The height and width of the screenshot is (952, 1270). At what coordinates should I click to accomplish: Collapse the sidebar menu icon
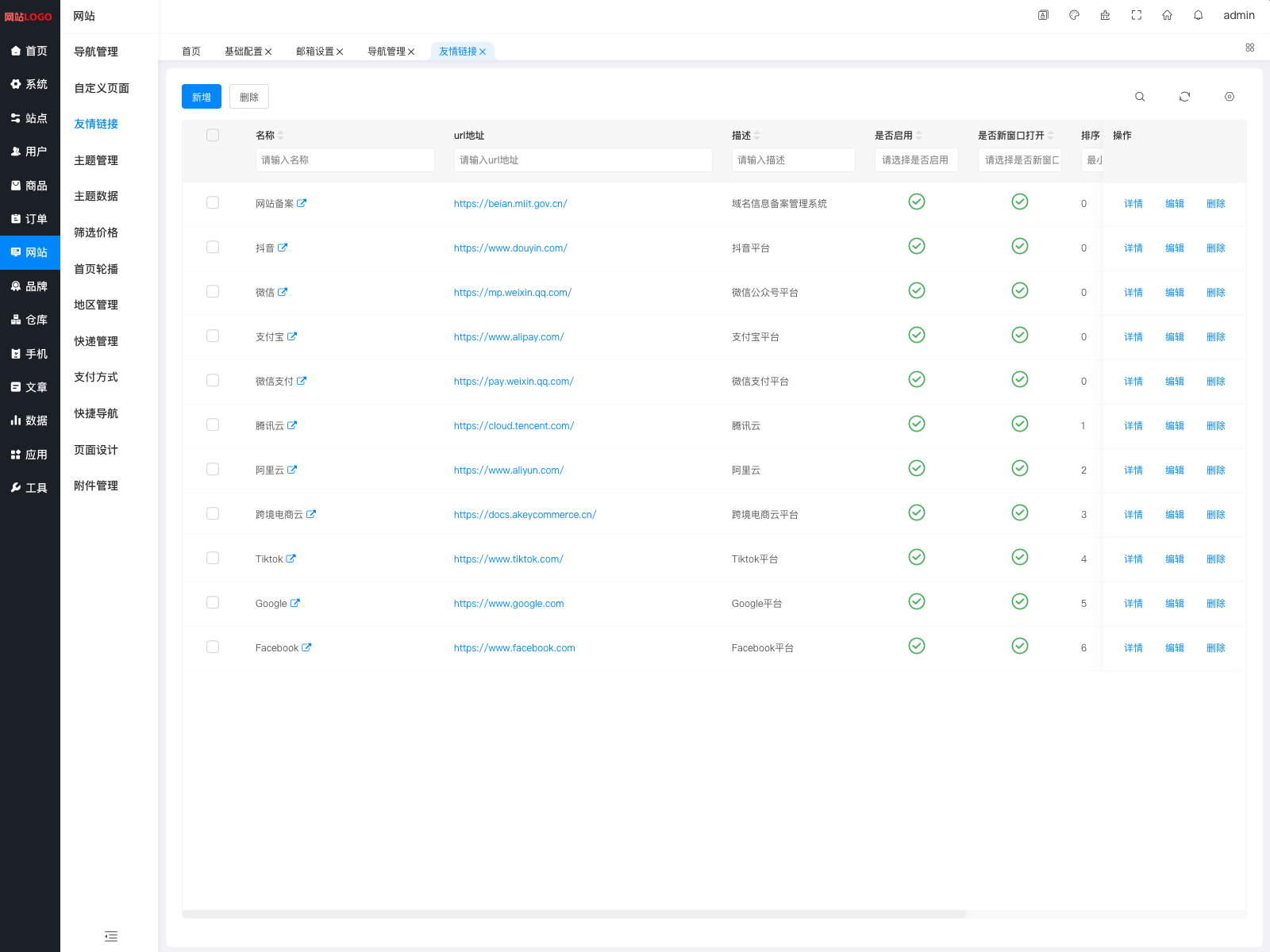click(111, 936)
